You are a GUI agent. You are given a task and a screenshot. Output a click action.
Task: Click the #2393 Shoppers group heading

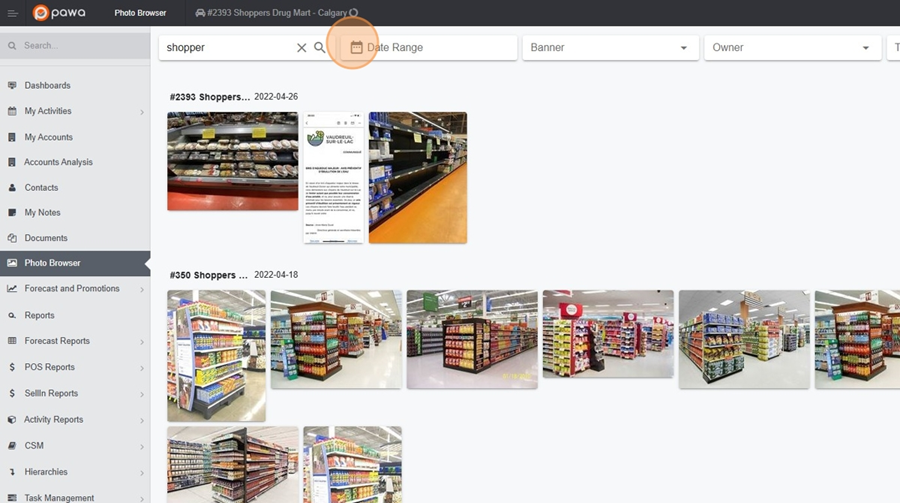[210, 97]
